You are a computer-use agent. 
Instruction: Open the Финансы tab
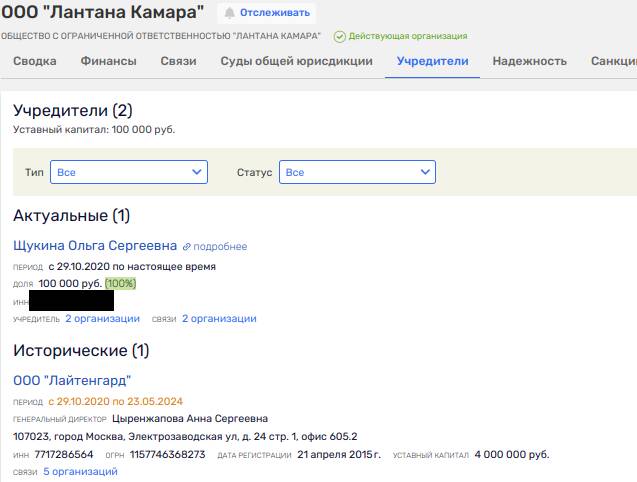click(108, 61)
